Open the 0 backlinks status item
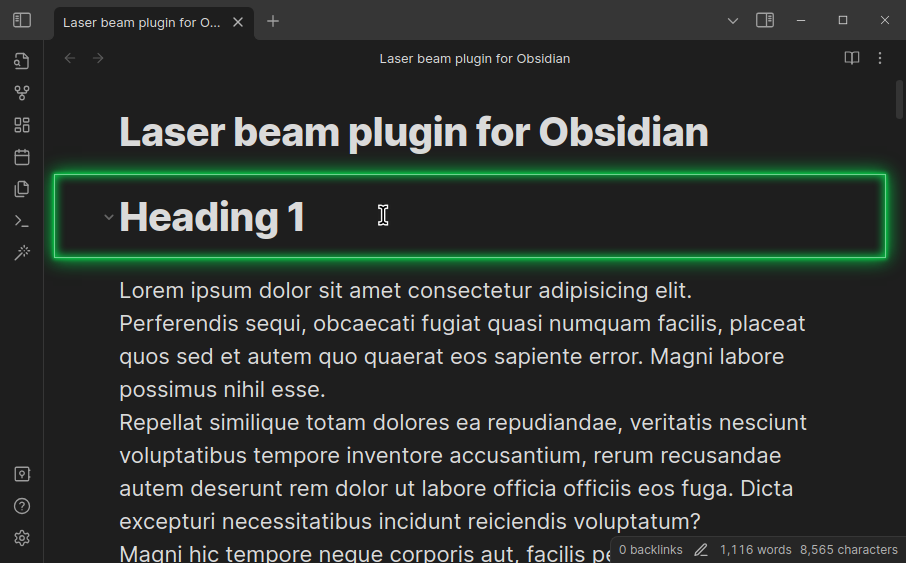The height and width of the screenshot is (563, 906). click(x=651, y=550)
